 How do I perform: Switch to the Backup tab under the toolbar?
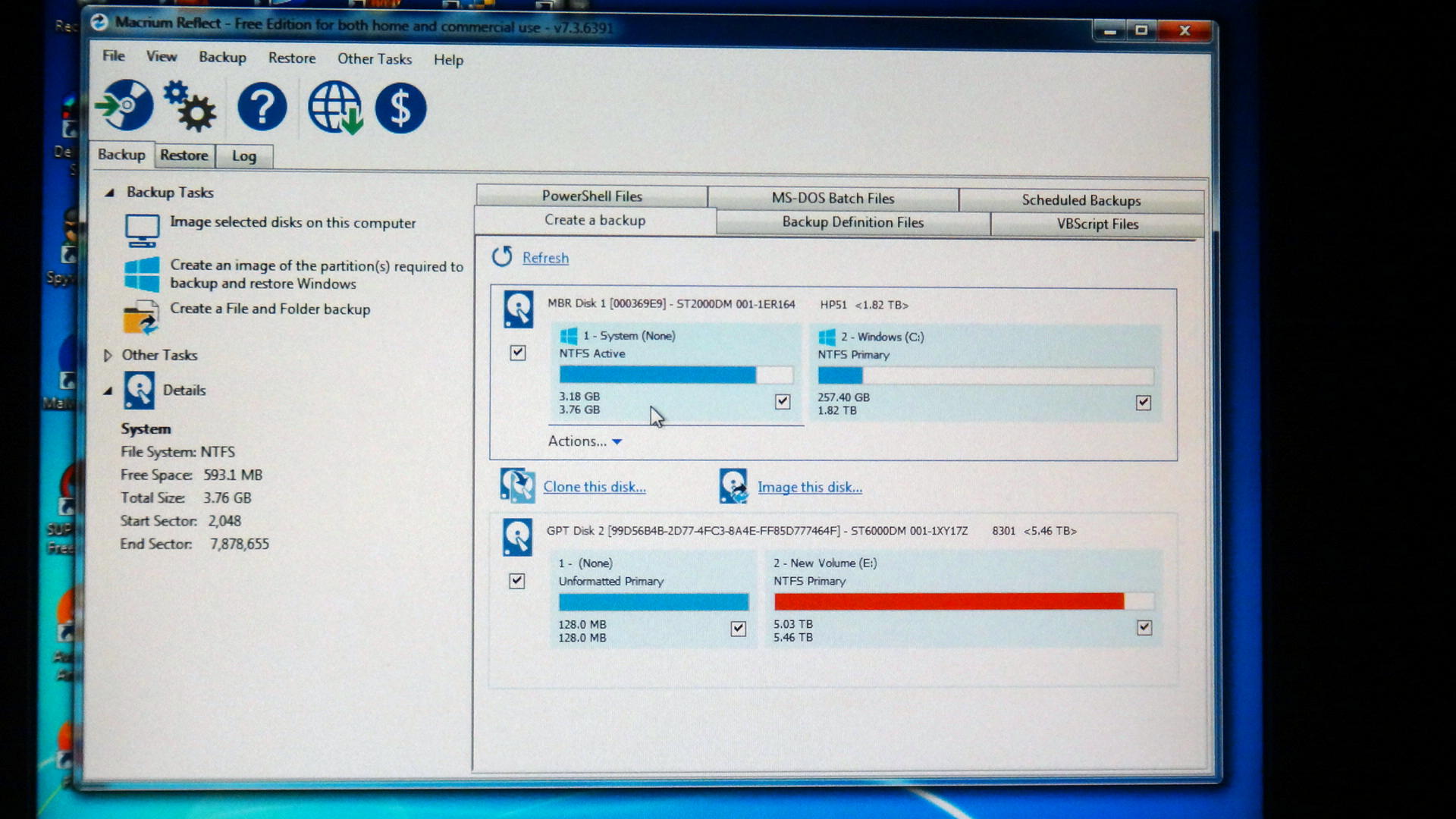point(121,155)
